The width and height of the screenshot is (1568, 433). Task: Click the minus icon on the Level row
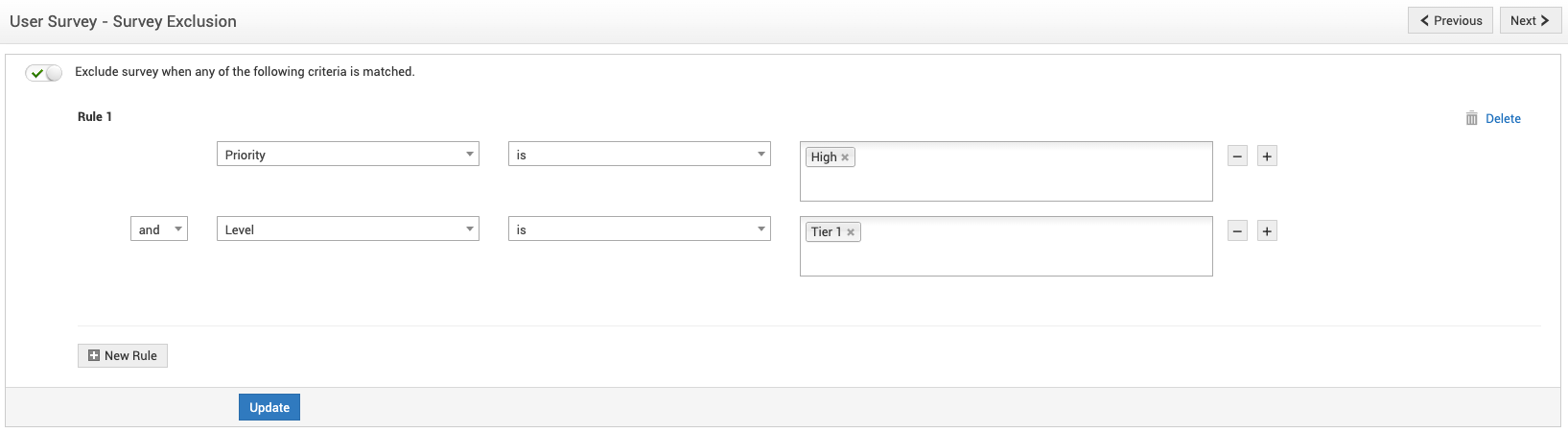click(x=1237, y=231)
